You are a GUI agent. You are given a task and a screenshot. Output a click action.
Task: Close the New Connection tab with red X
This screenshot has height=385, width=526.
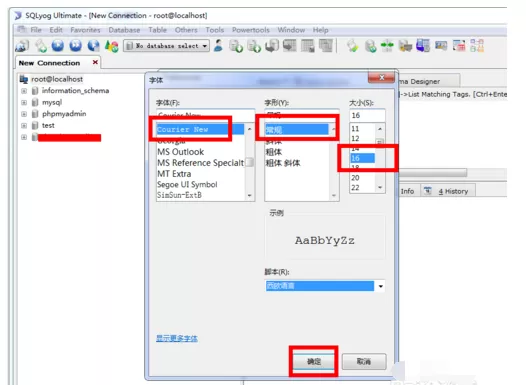(x=95, y=62)
